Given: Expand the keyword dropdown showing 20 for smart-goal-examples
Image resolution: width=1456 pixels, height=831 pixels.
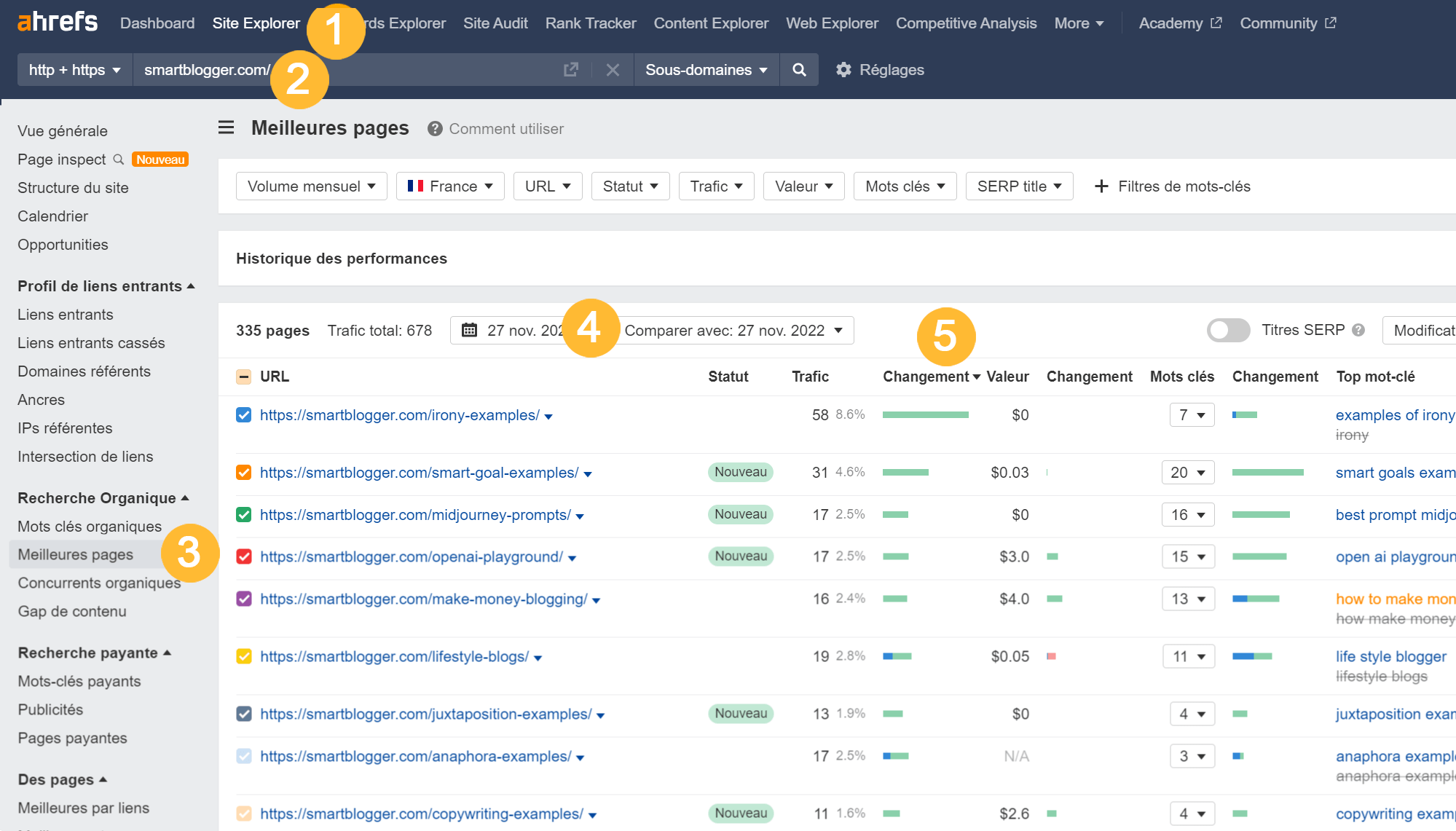Looking at the screenshot, I should tap(1188, 472).
